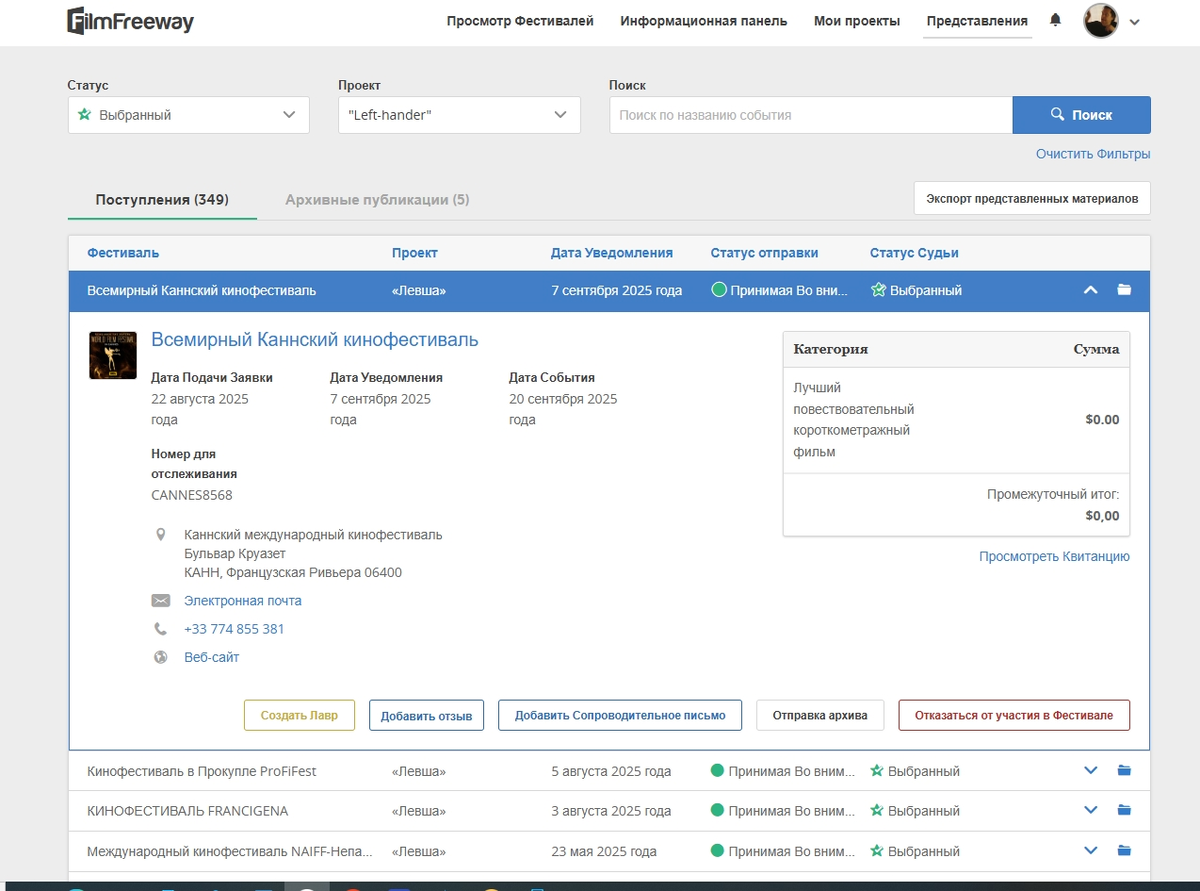This screenshot has width=1200, height=891.
Task: Click the globe website icon
Action: [161, 657]
